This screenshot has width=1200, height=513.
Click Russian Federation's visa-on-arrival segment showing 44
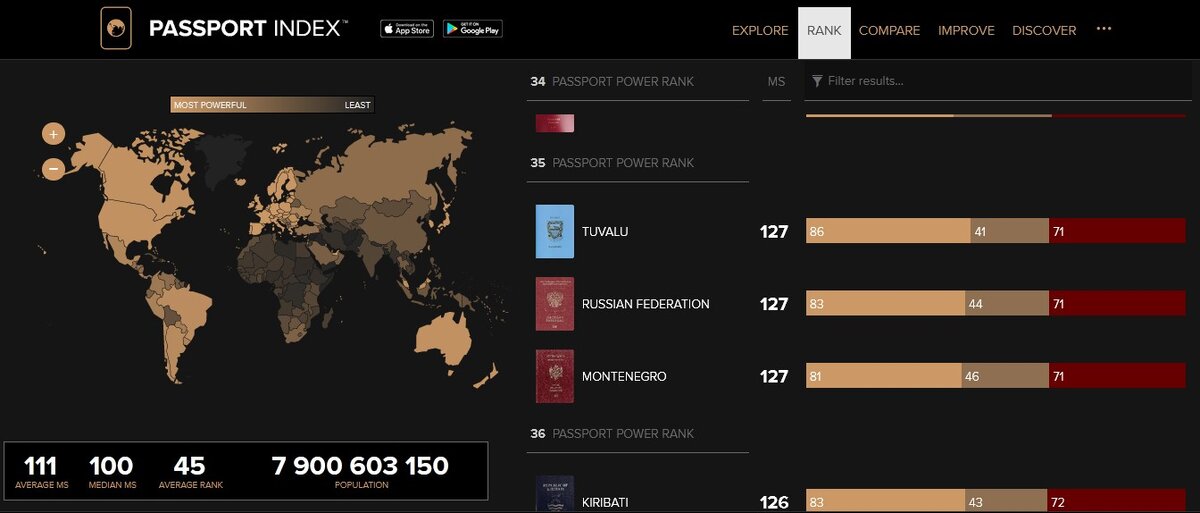click(1007, 304)
